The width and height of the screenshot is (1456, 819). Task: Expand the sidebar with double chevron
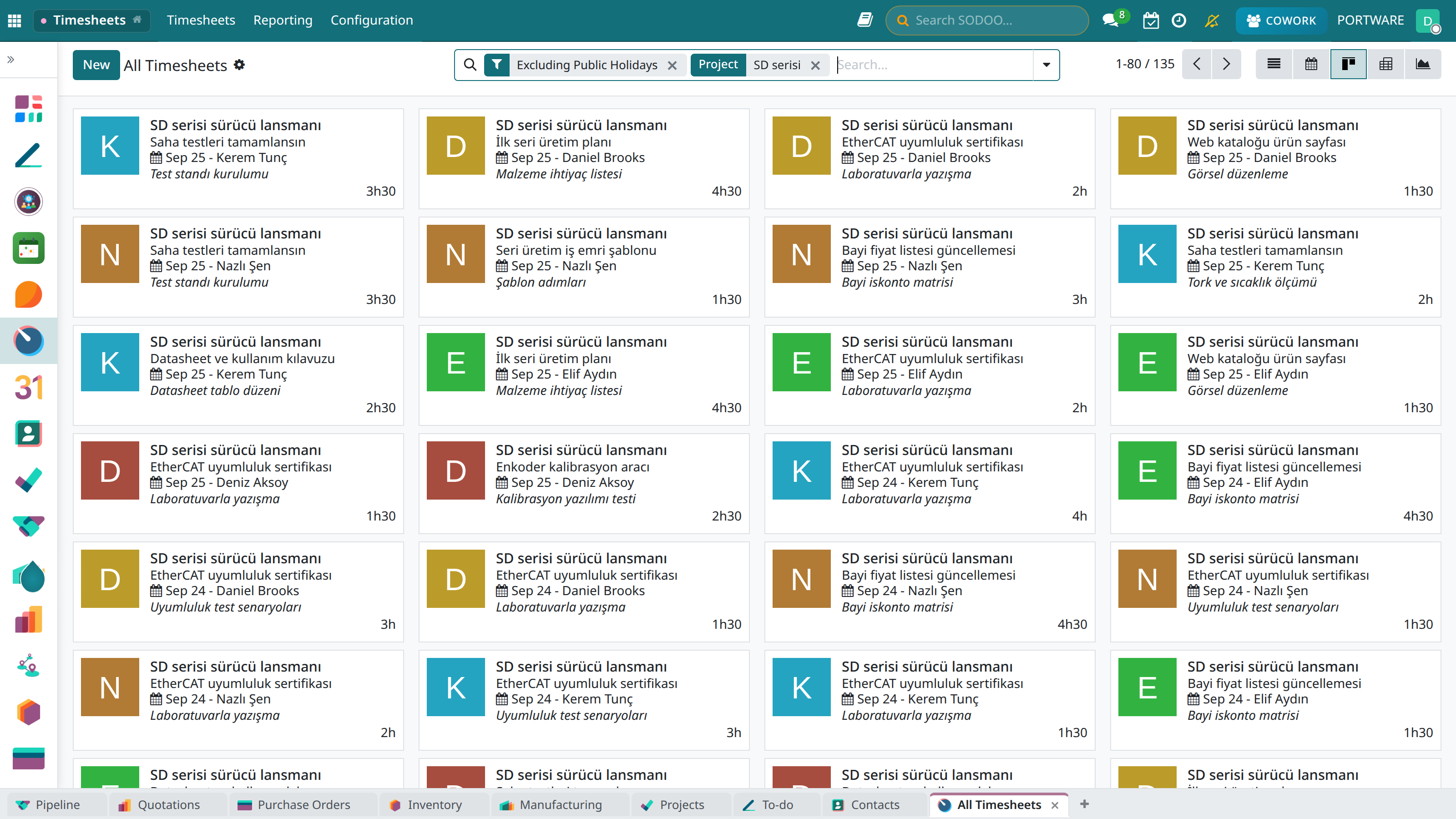coord(11,59)
